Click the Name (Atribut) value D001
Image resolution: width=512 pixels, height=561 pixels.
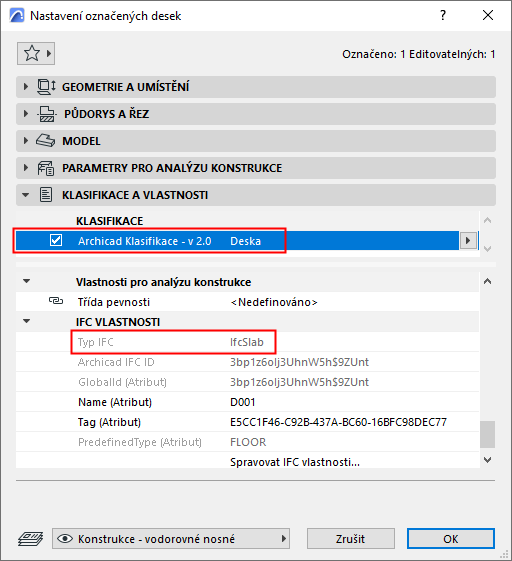[243, 402]
